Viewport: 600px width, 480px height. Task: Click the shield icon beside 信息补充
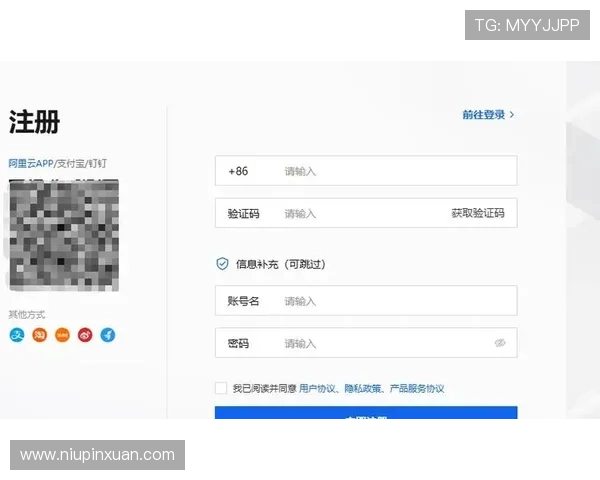point(222,264)
